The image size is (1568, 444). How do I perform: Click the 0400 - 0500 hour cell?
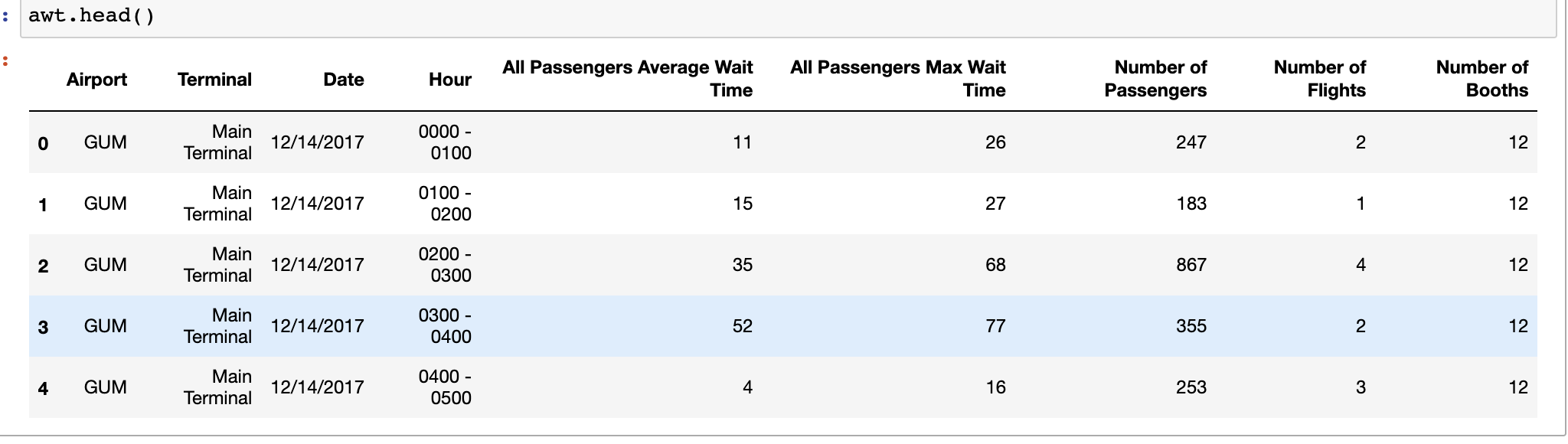pyautogui.click(x=445, y=387)
